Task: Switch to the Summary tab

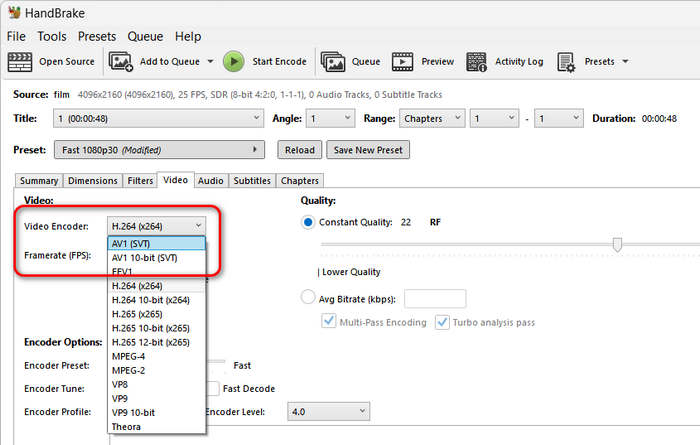Action: coord(39,181)
